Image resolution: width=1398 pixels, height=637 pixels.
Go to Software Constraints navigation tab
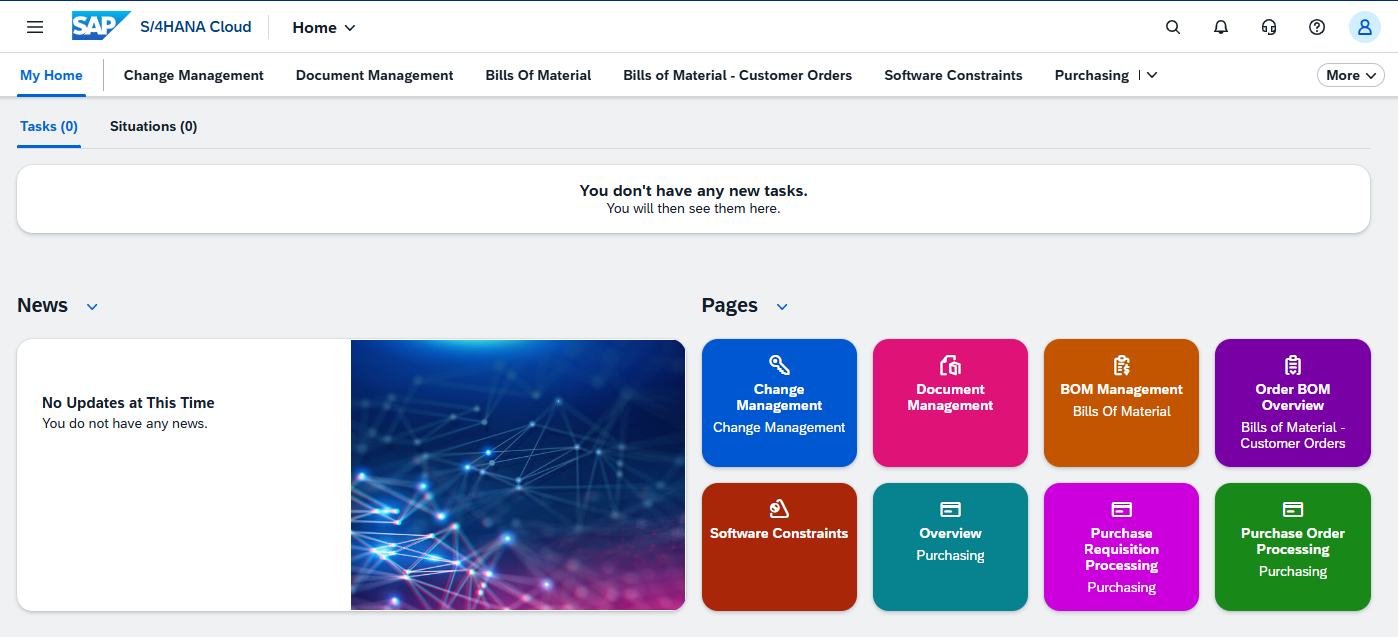(953, 75)
